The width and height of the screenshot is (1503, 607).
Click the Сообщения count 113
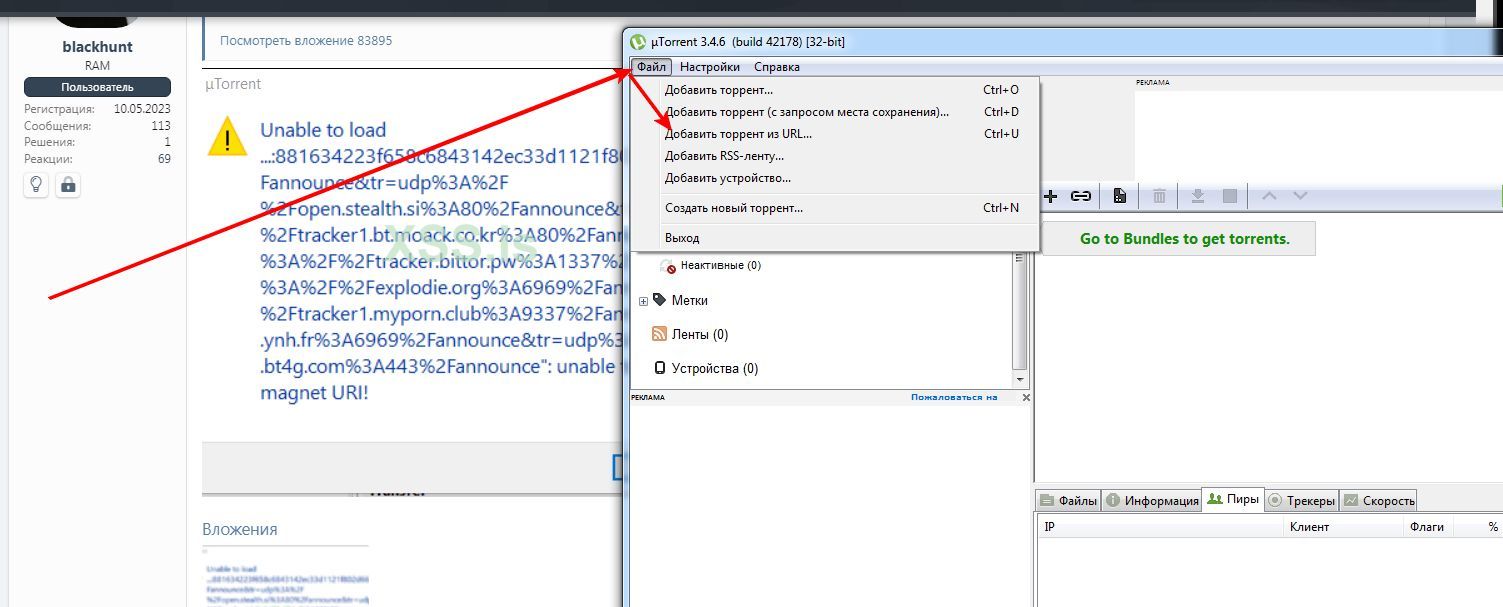pyautogui.click(x=161, y=126)
